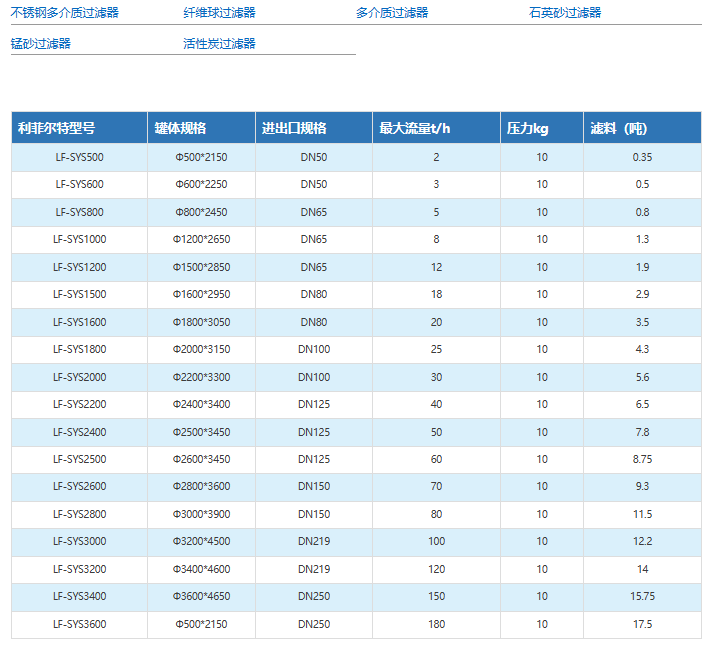
Task: Open the 石英砂过滤器 link
Action: coord(565,13)
